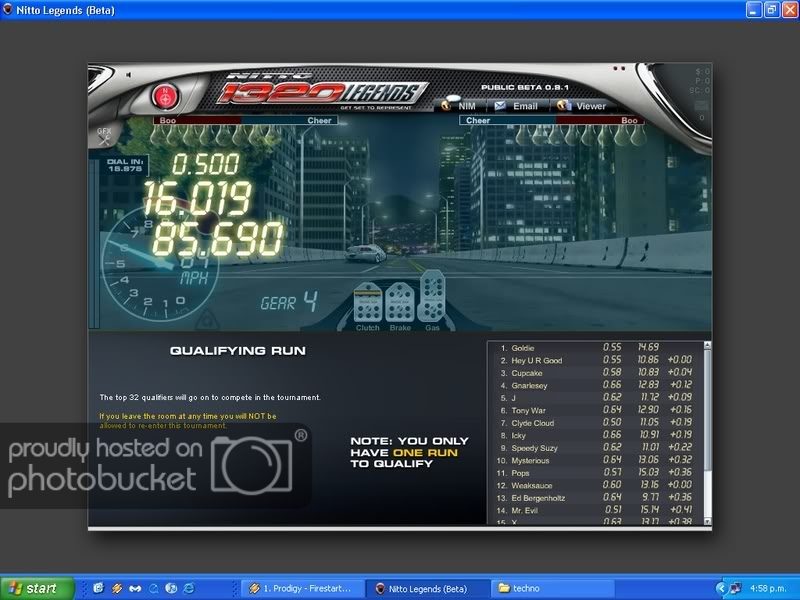Select Hey U R Good row
Viewport: 800px width, 600px height.
596,360
